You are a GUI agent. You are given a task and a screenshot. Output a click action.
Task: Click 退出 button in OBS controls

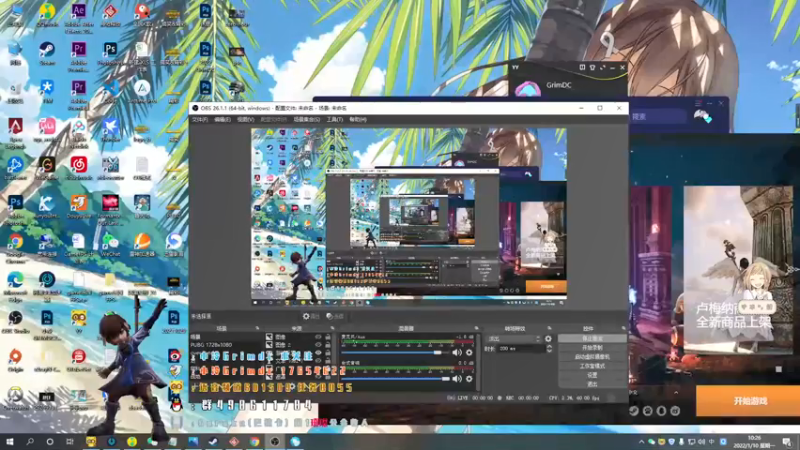[x=592, y=384]
